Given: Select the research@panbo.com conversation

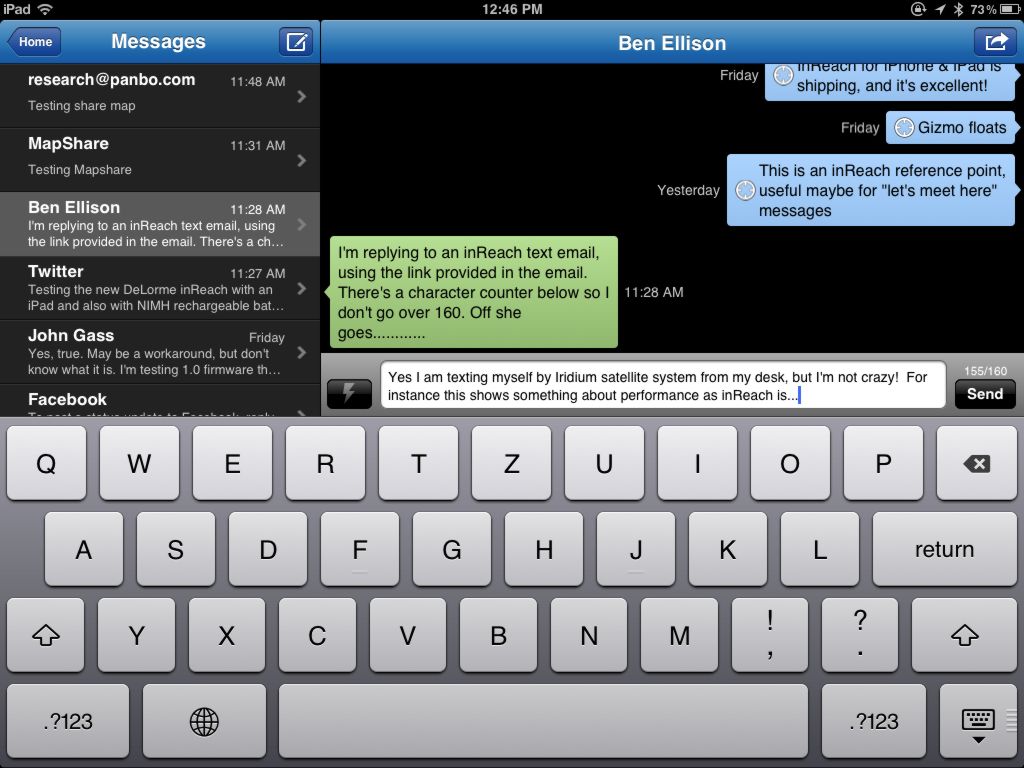Looking at the screenshot, I should [160, 96].
